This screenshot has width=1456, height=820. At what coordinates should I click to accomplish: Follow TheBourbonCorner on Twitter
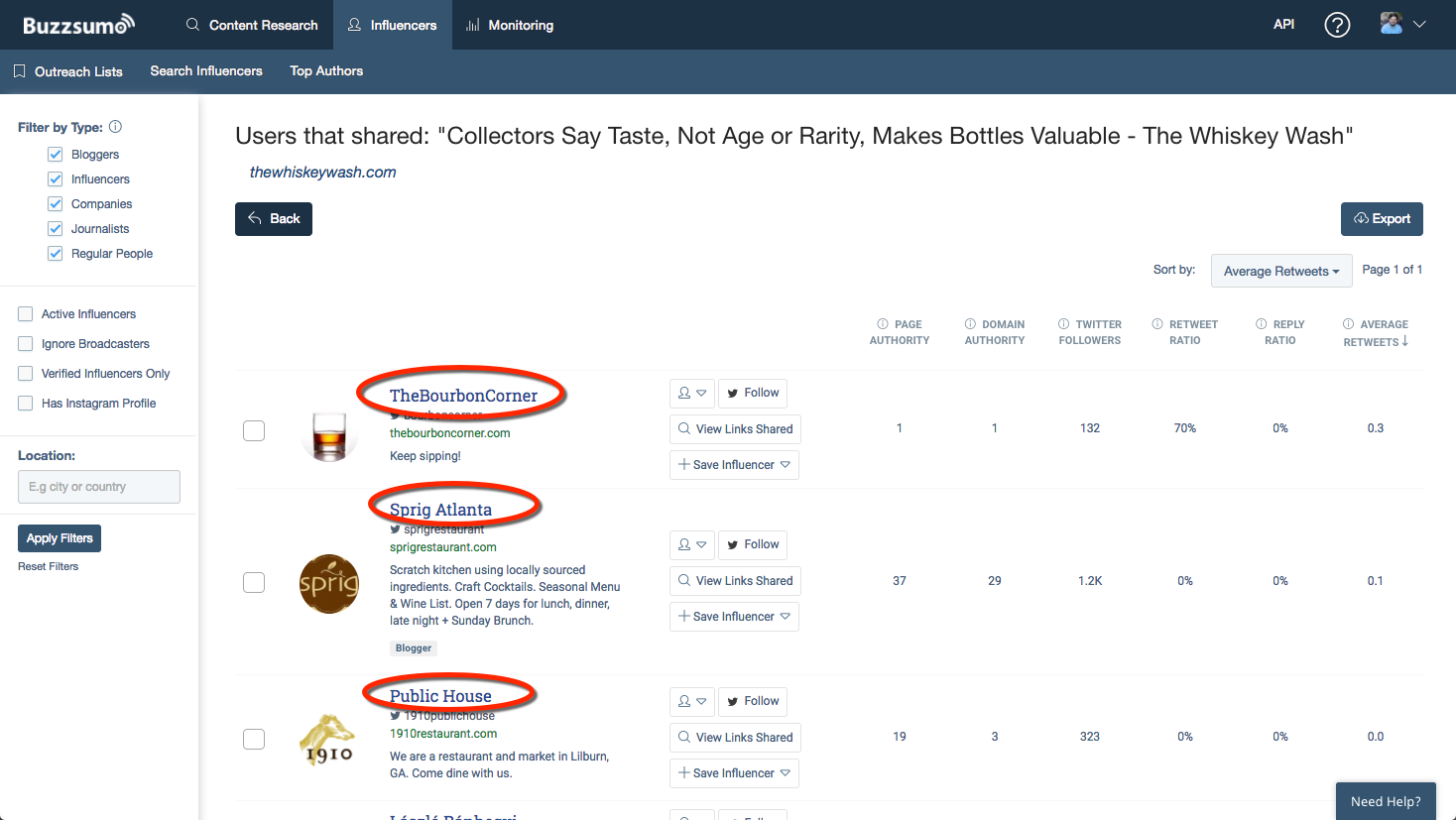tap(753, 394)
